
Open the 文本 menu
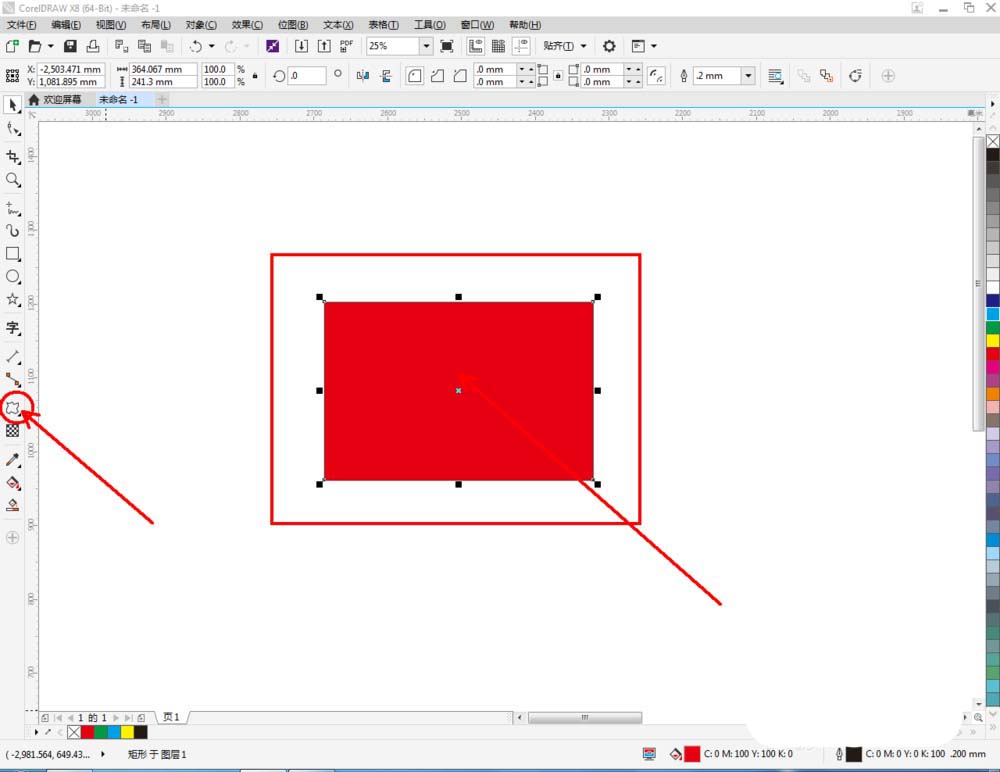pos(337,24)
